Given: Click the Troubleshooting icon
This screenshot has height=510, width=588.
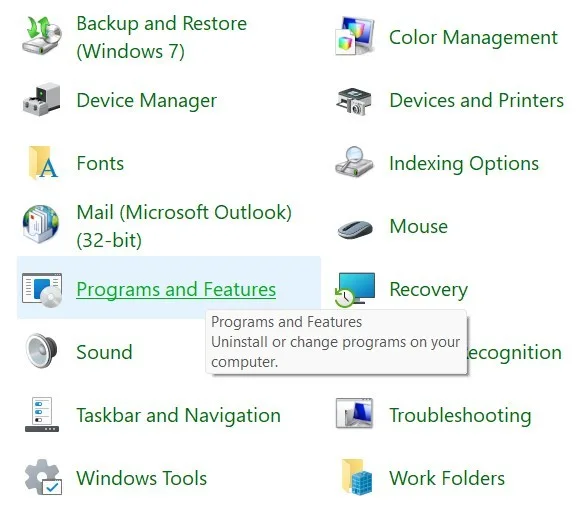Looking at the screenshot, I should point(354,413).
